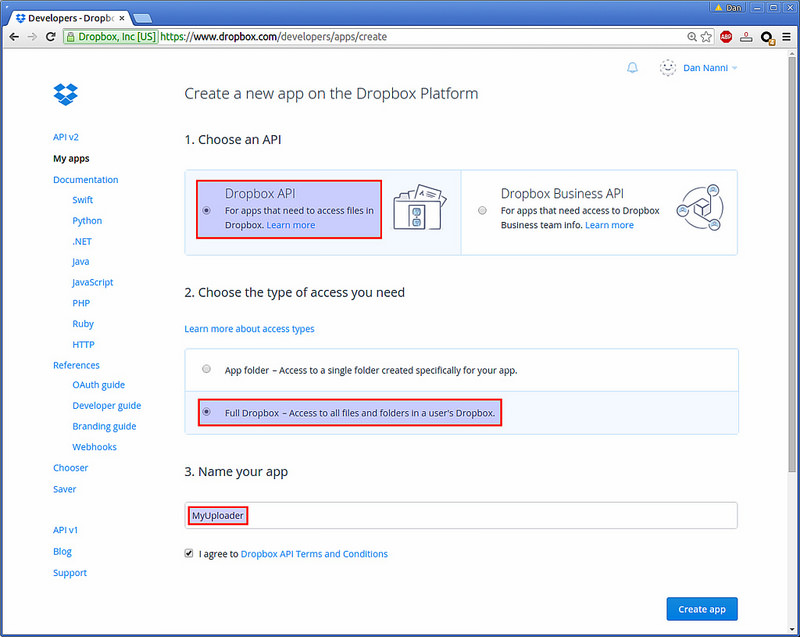Image resolution: width=800 pixels, height=637 pixels.
Task: Select the Full Dropbox radio button
Action: tap(206, 412)
